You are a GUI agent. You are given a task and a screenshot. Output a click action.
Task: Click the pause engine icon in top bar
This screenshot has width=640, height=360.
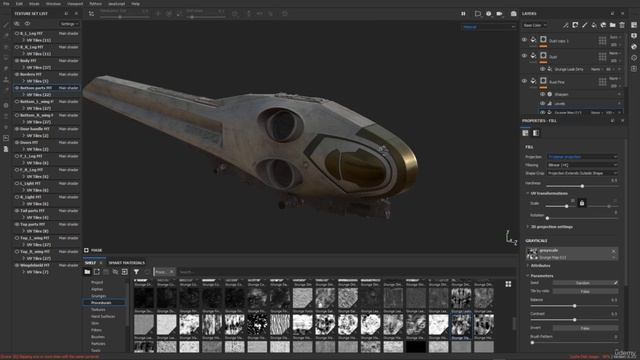pos(463,13)
